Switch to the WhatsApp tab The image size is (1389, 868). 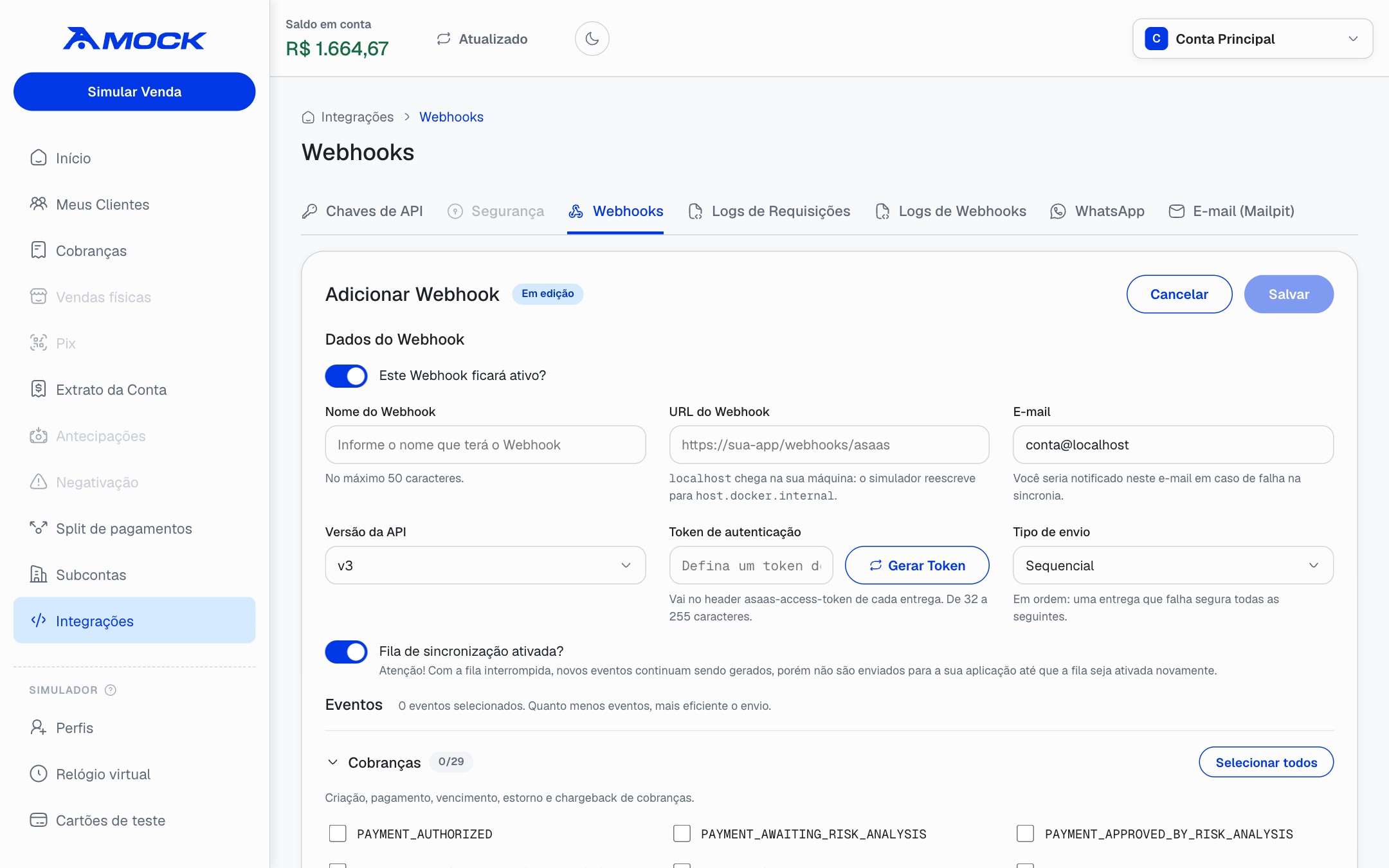[1097, 211]
